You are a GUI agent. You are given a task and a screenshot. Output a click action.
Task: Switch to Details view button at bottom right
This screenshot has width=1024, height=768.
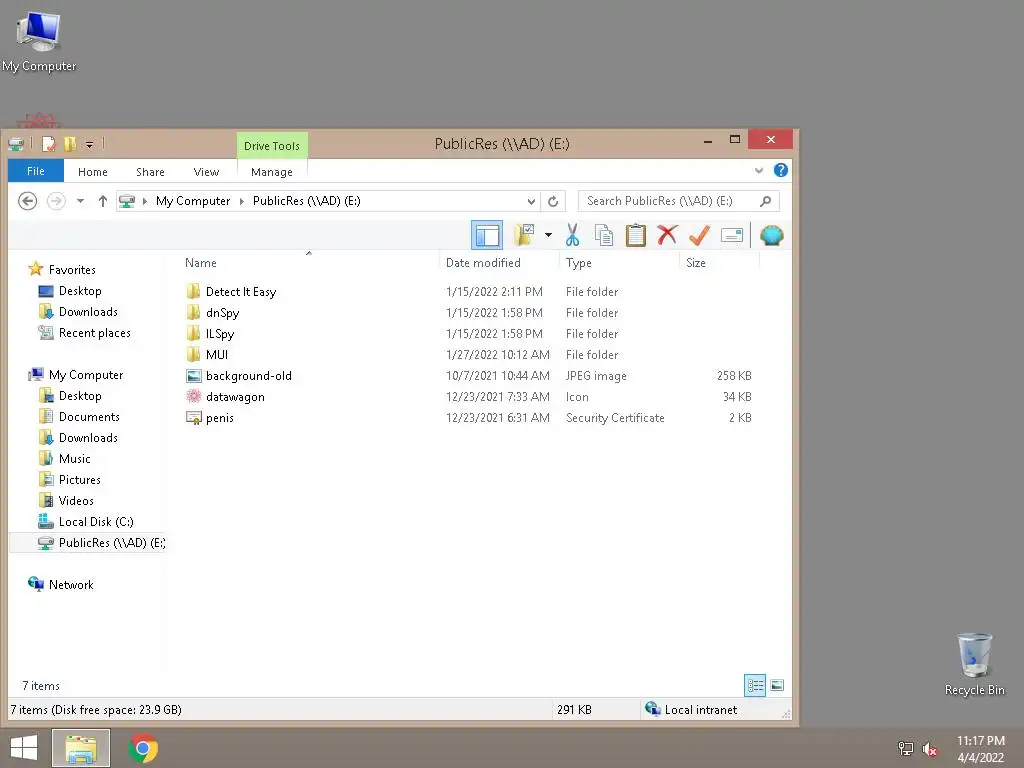tap(755, 685)
